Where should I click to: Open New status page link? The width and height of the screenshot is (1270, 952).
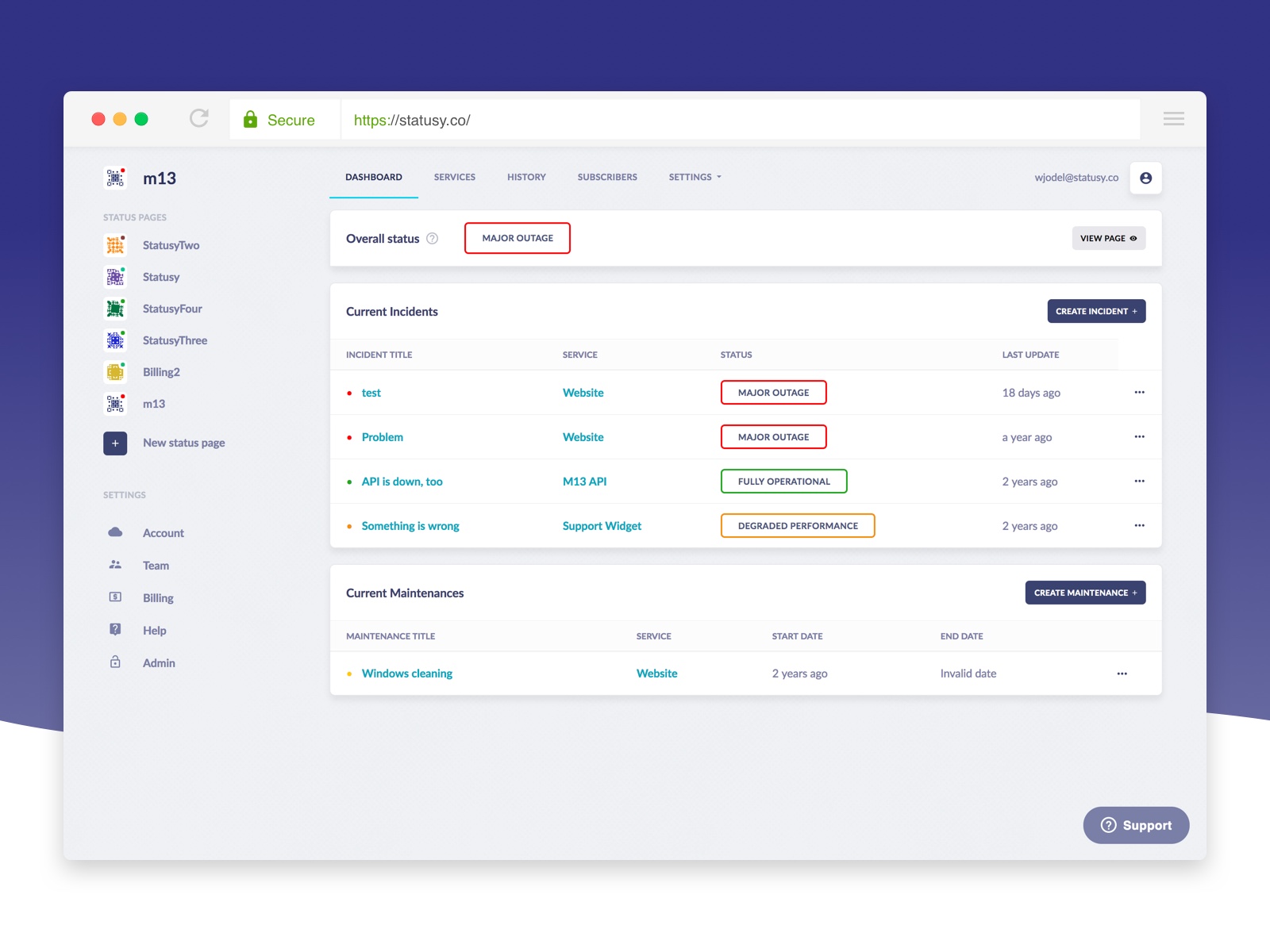click(x=184, y=443)
